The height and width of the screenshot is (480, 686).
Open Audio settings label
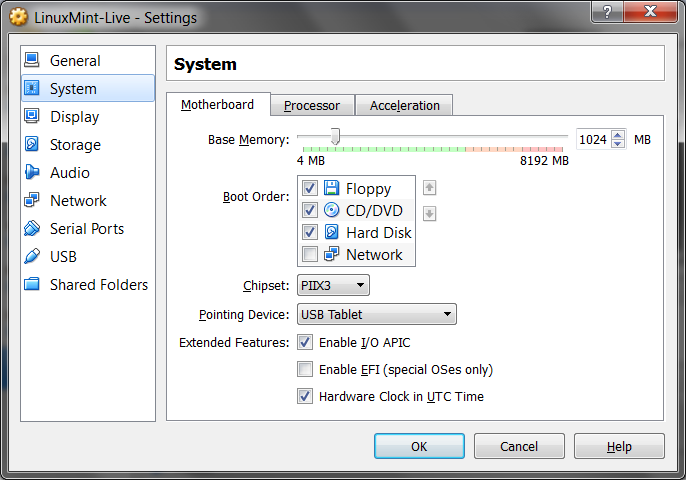(70, 173)
